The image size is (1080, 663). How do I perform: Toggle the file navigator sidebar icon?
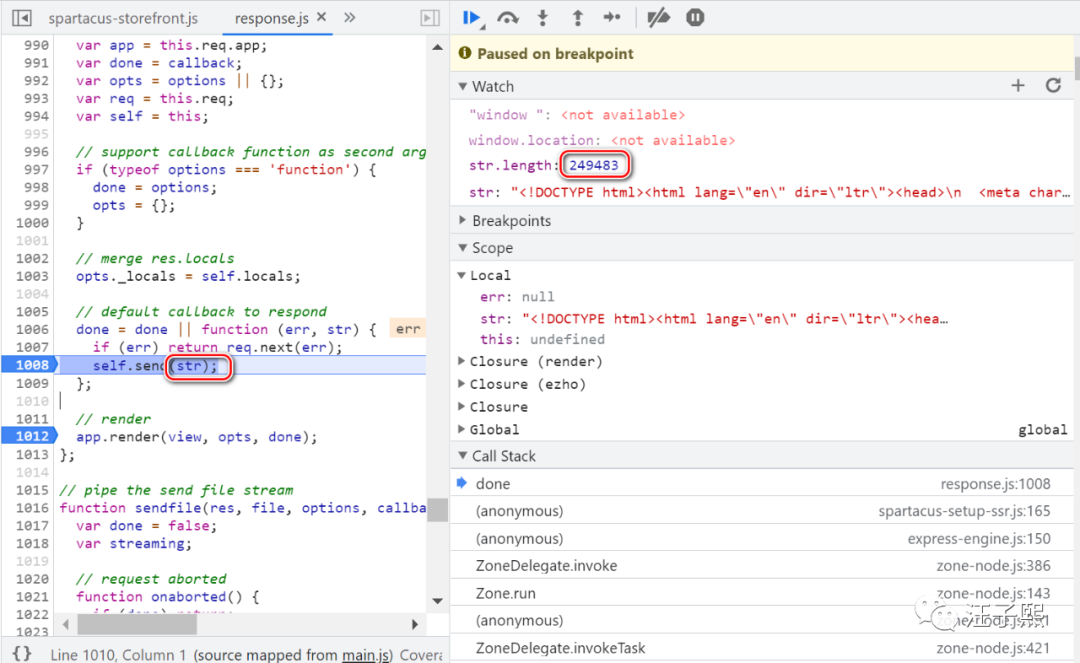pos(22,18)
